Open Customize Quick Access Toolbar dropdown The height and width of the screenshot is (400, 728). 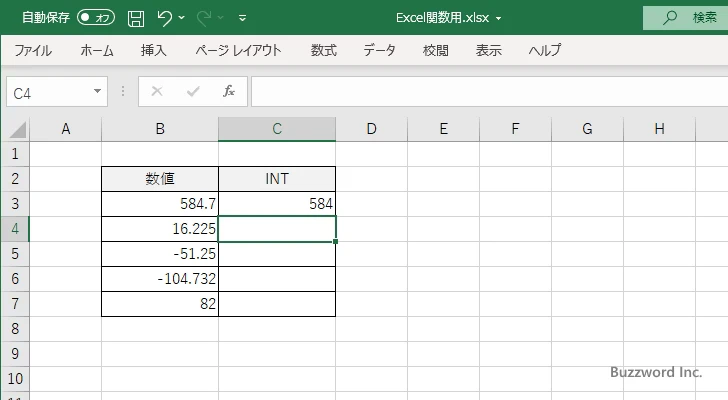click(243, 17)
